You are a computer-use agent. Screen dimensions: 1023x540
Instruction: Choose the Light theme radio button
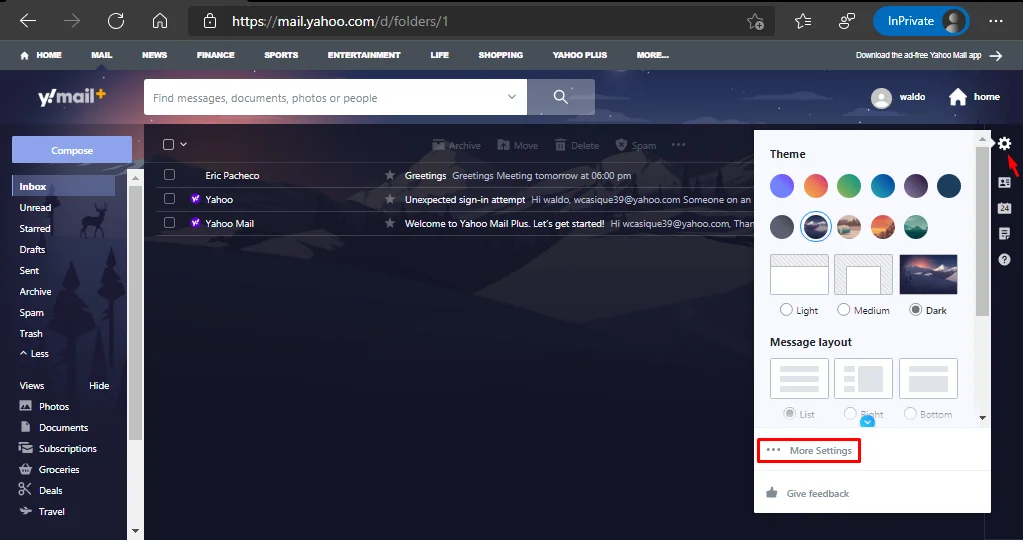pyautogui.click(x=786, y=310)
